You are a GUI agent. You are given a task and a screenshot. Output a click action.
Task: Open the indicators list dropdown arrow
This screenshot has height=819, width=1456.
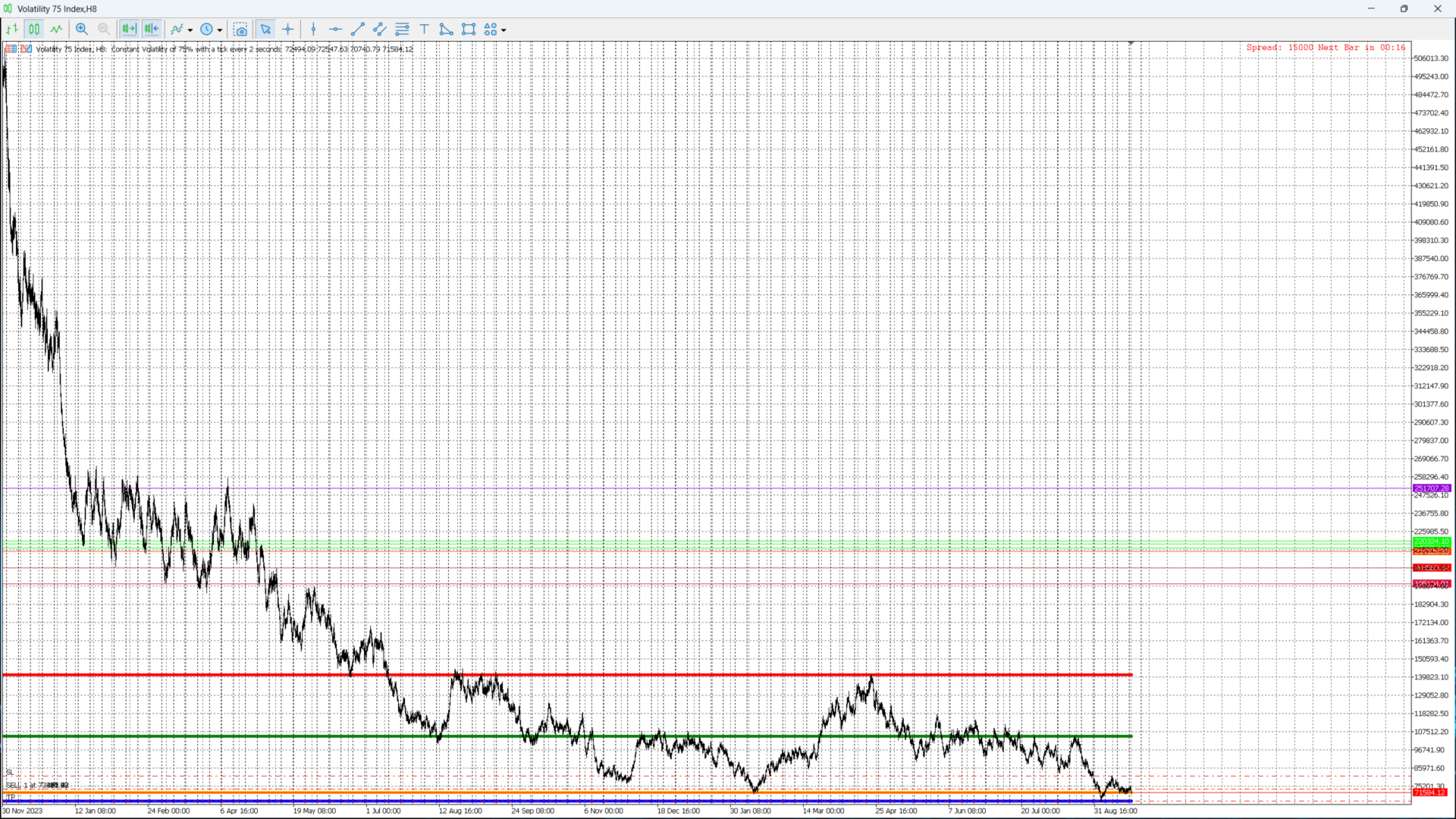tap(190, 30)
